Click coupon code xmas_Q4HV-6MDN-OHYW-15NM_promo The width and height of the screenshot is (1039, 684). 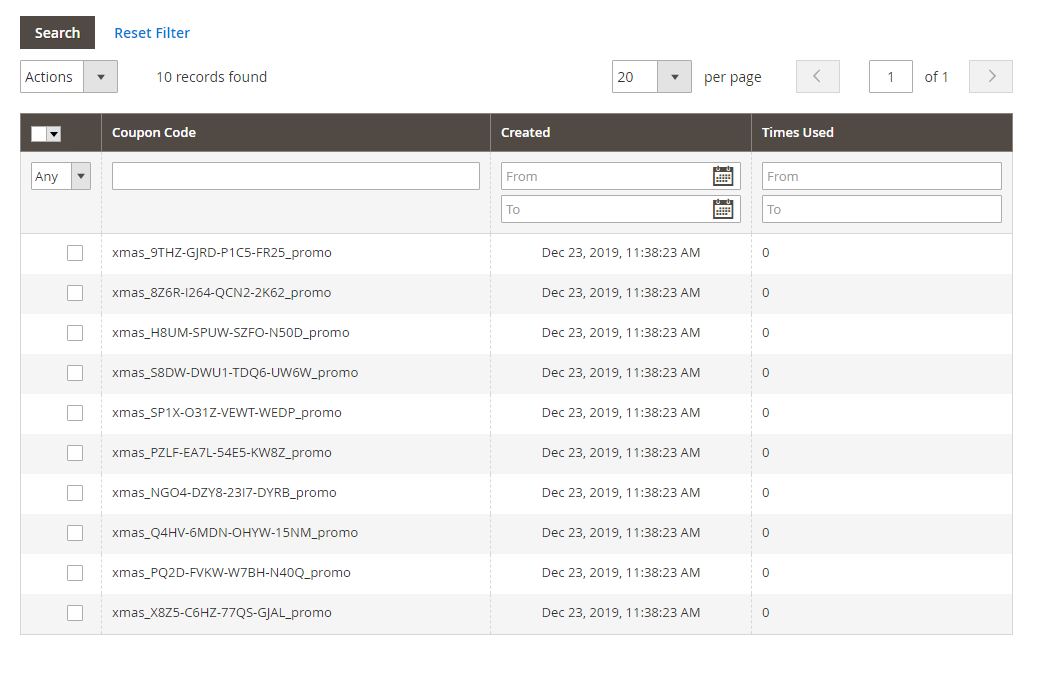coord(235,532)
